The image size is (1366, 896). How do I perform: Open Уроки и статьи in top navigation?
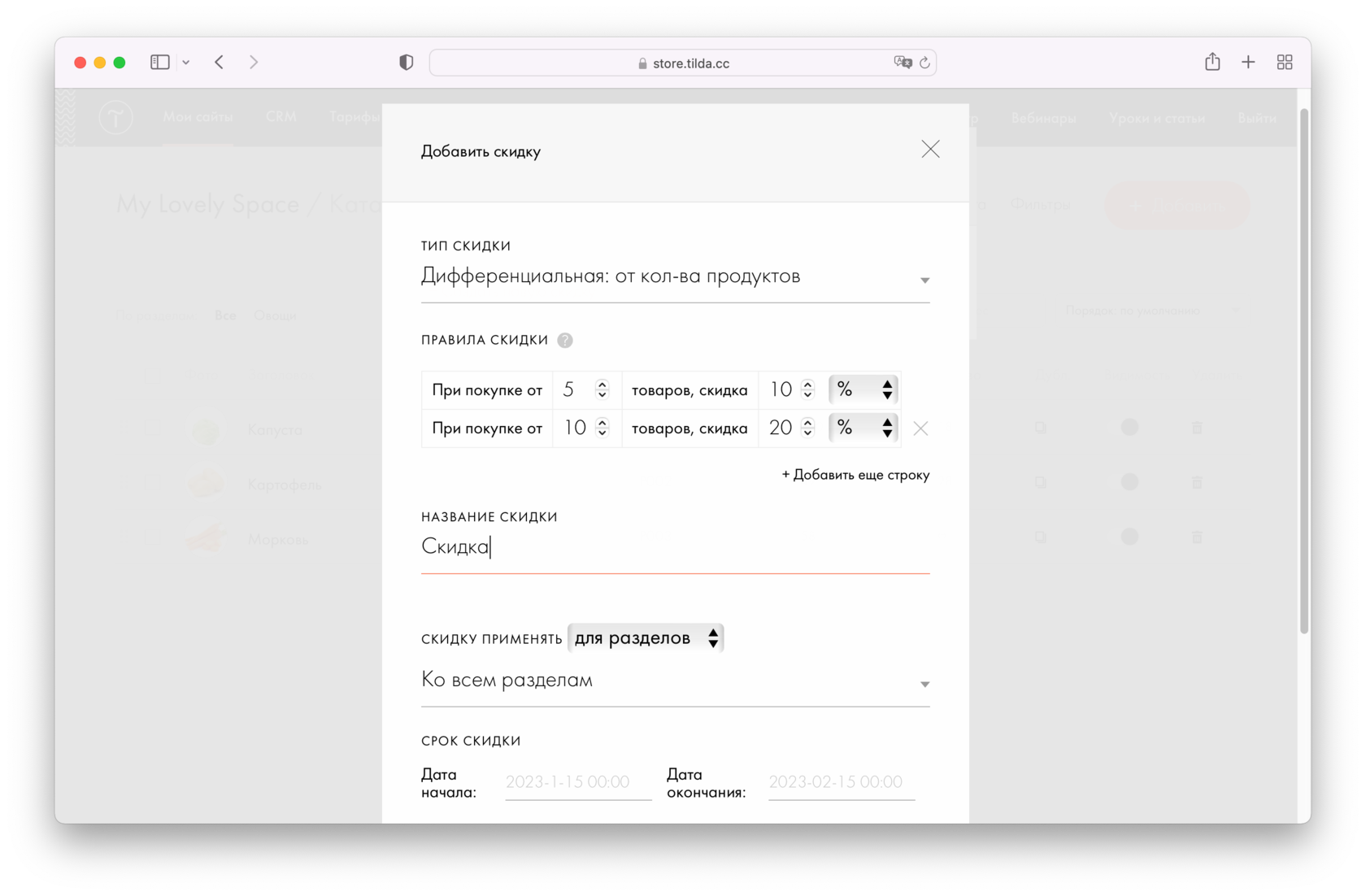click(1157, 118)
